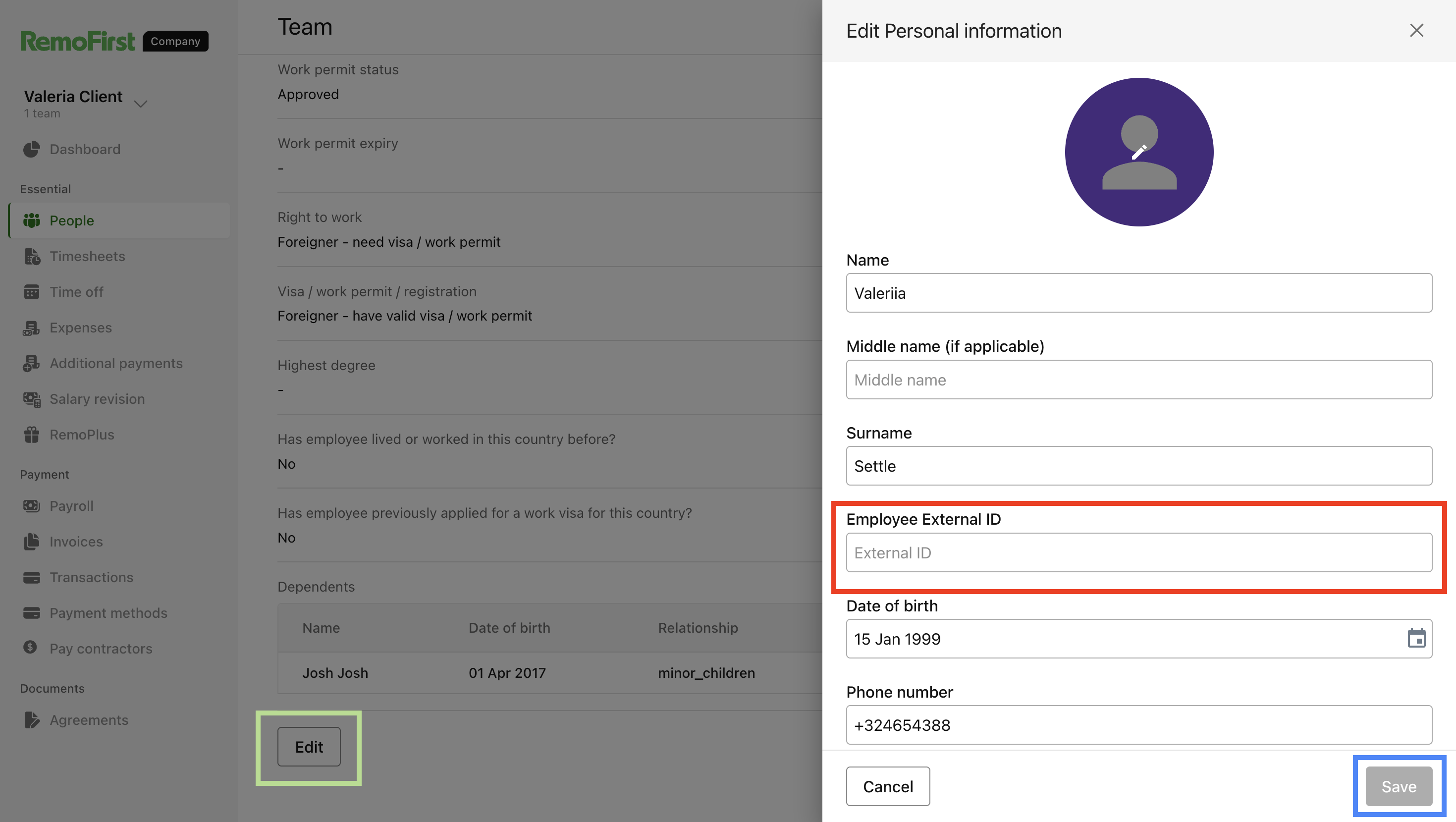Open the Payroll icon under Payment

coord(32,505)
